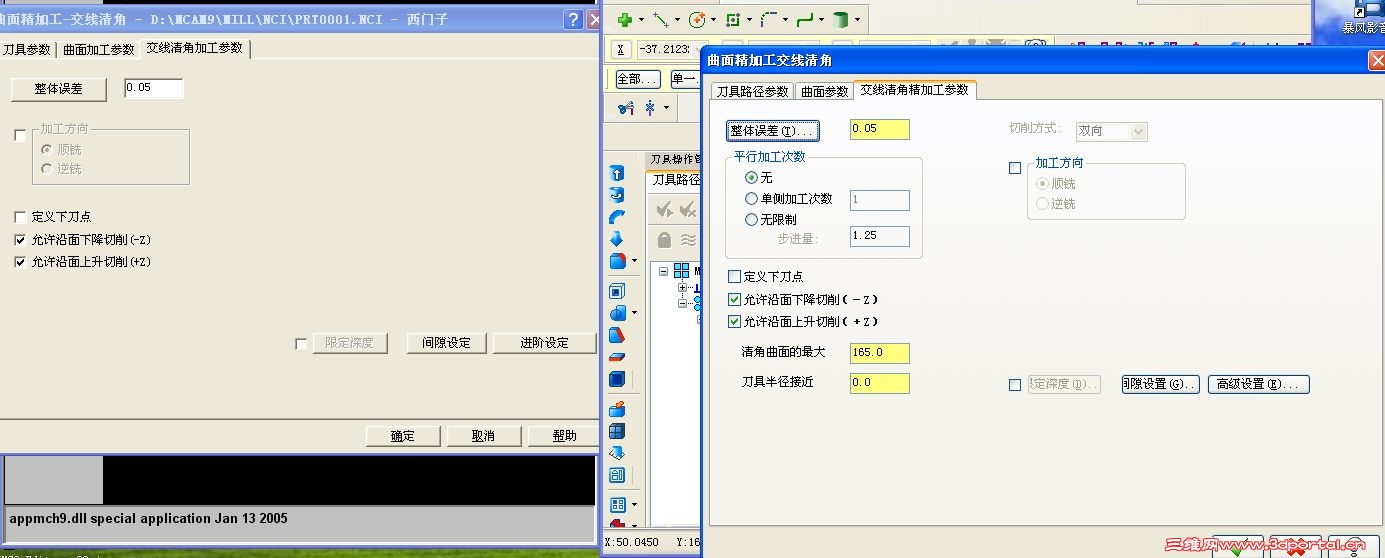Enable 定义下刀点 checkbox in left dialog
This screenshot has height=558, width=1385.
[x=20, y=217]
